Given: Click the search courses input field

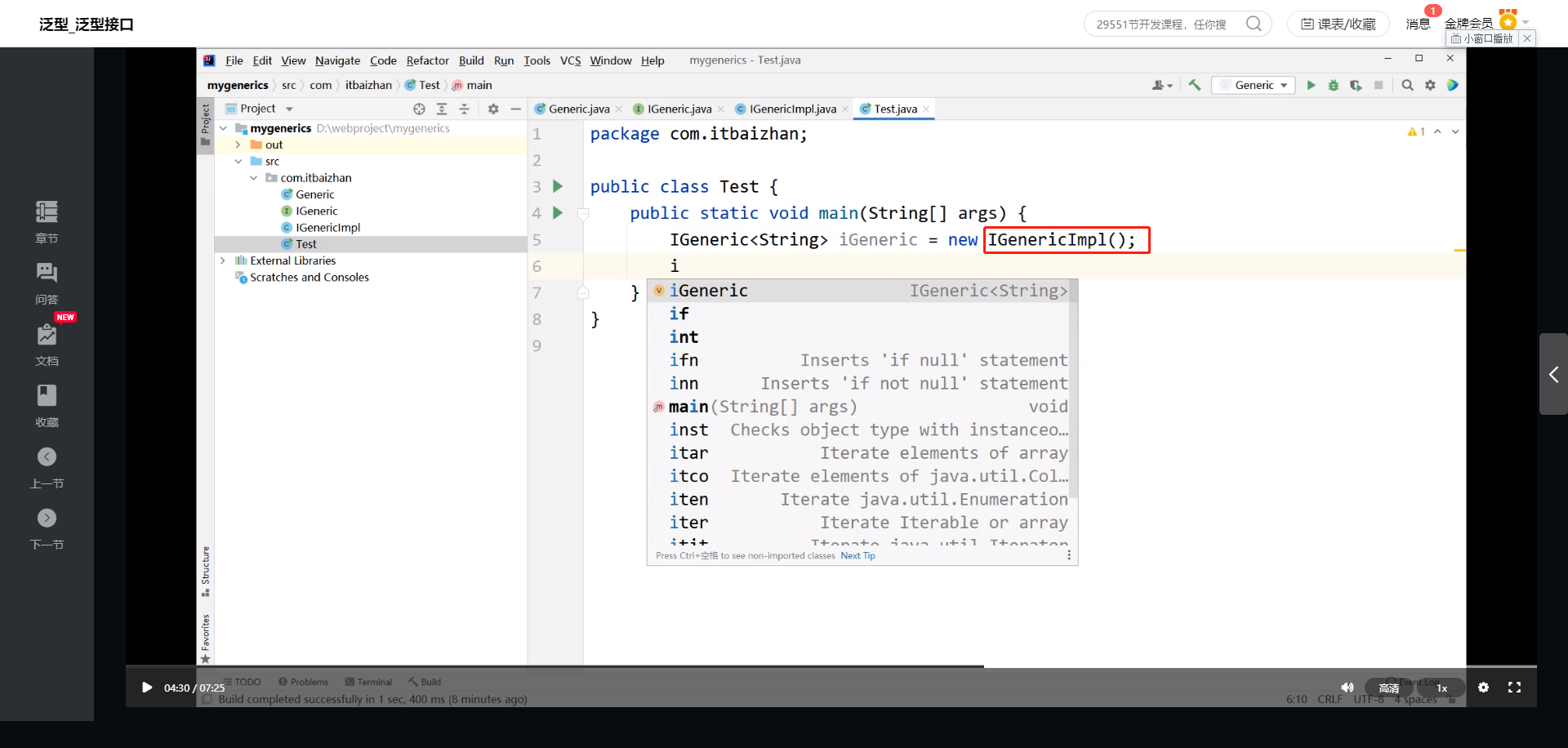Looking at the screenshot, I should (1164, 24).
